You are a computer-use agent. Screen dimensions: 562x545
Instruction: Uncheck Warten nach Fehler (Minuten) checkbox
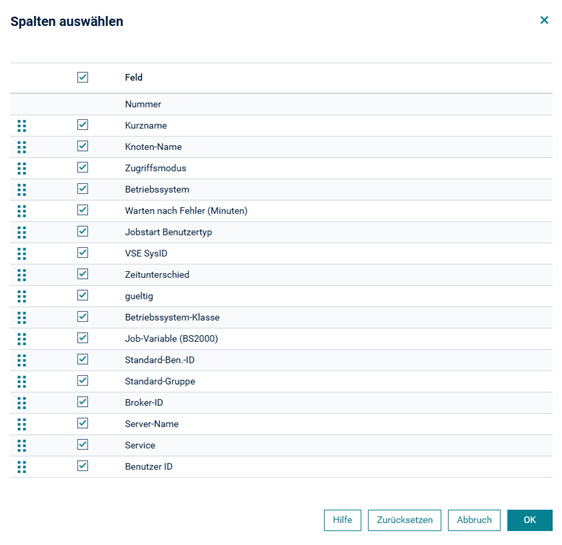point(82,210)
